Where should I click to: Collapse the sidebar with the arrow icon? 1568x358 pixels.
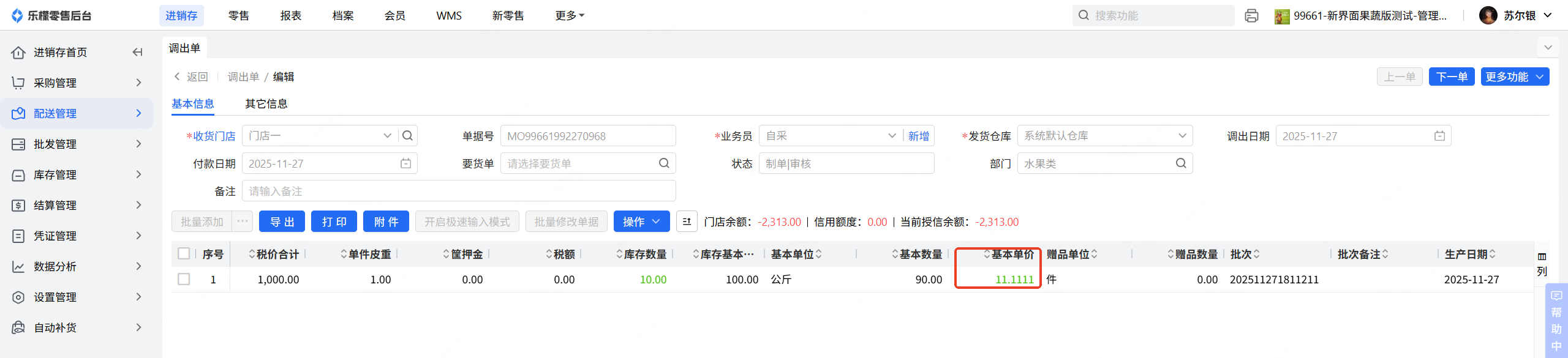point(137,53)
